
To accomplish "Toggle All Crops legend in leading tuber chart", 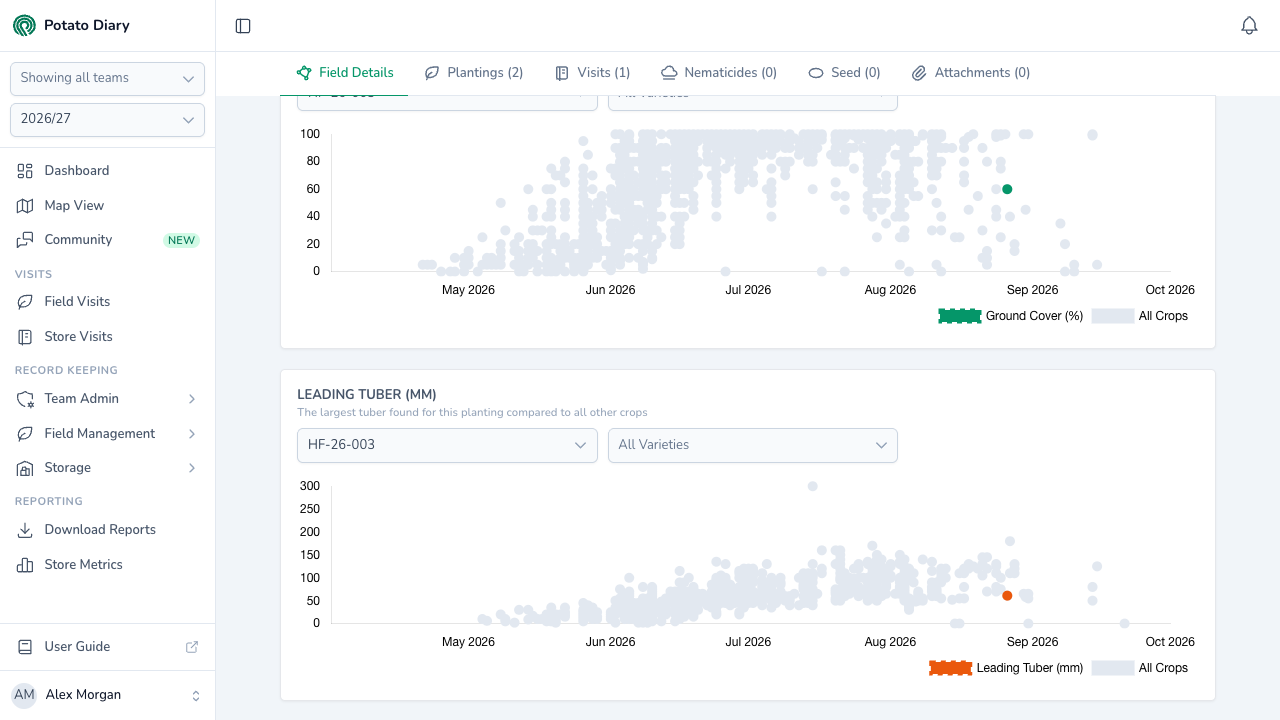I will click(x=1140, y=668).
